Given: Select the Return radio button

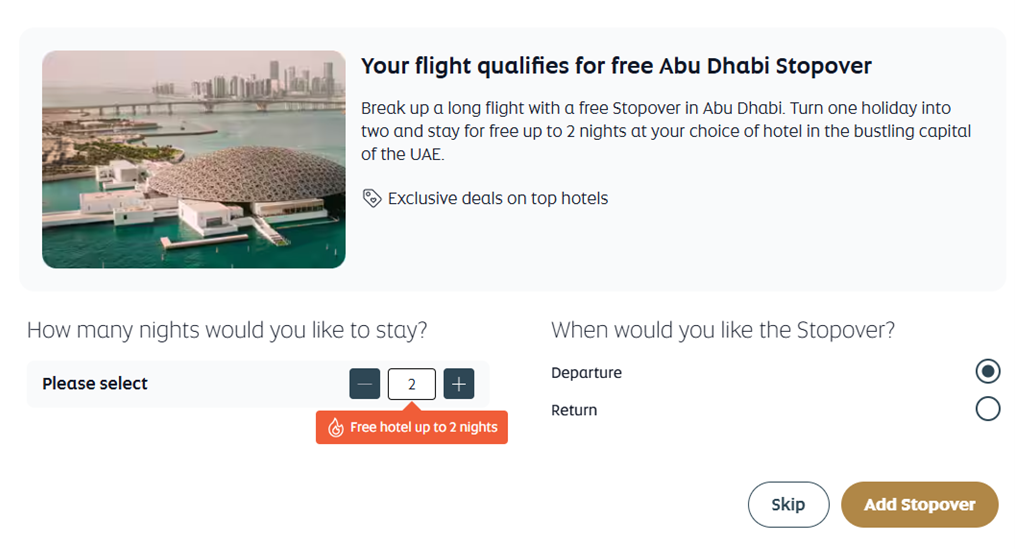Looking at the screenshot, I should tap(987, 409).
